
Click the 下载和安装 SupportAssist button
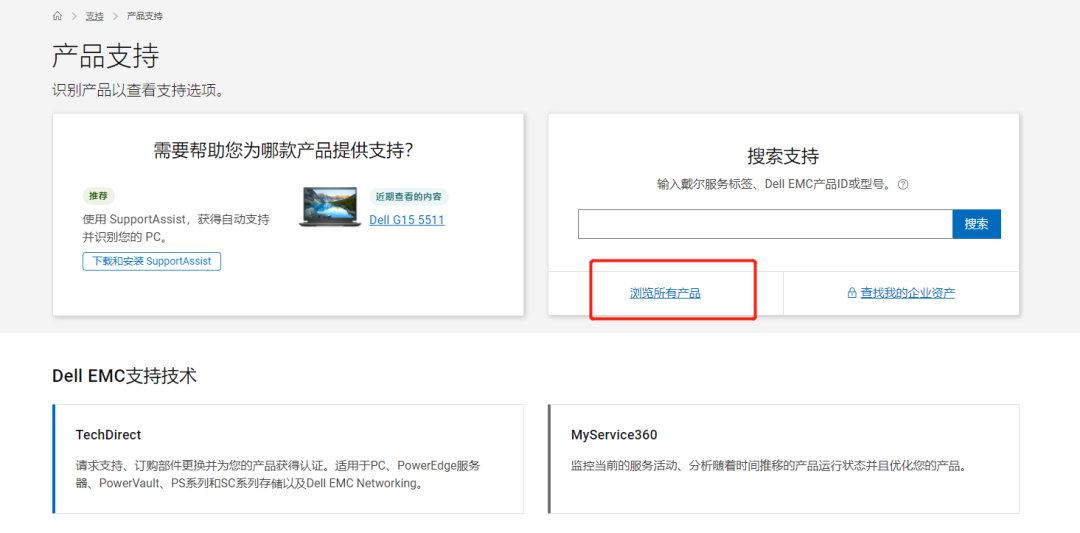pyautogui.click(x=152, y=262)
